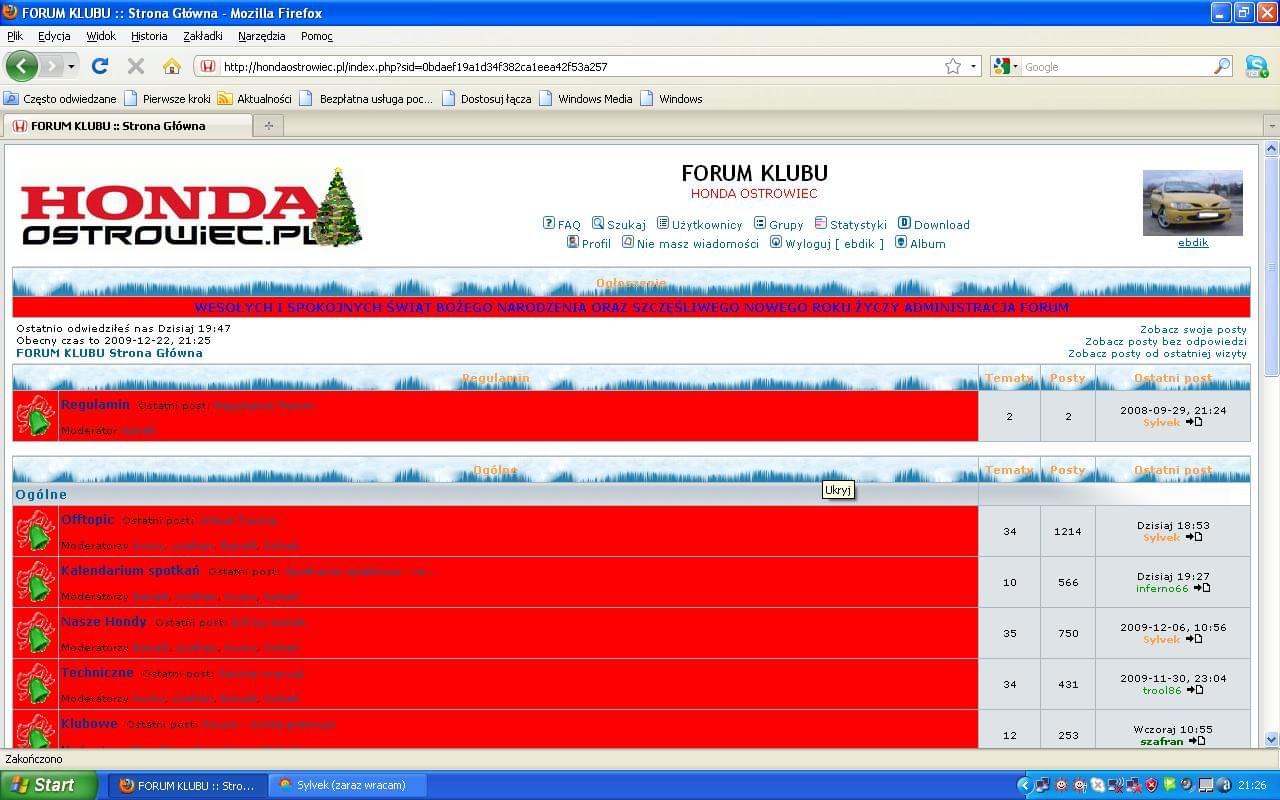The width and height of the screenshot is (1280, 800).
Task: Click the yellow car avatar thumbnail
Action: tap(1192, 203)
